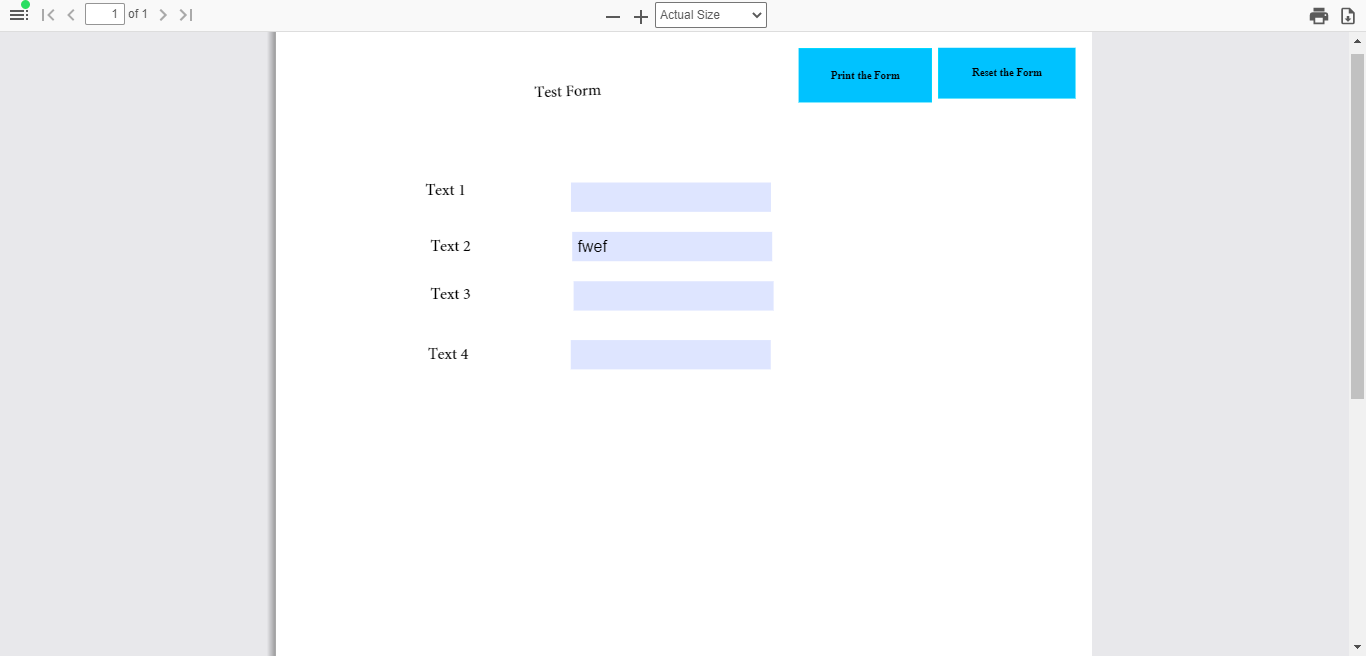Click the Test Form title text

(567, 90)
